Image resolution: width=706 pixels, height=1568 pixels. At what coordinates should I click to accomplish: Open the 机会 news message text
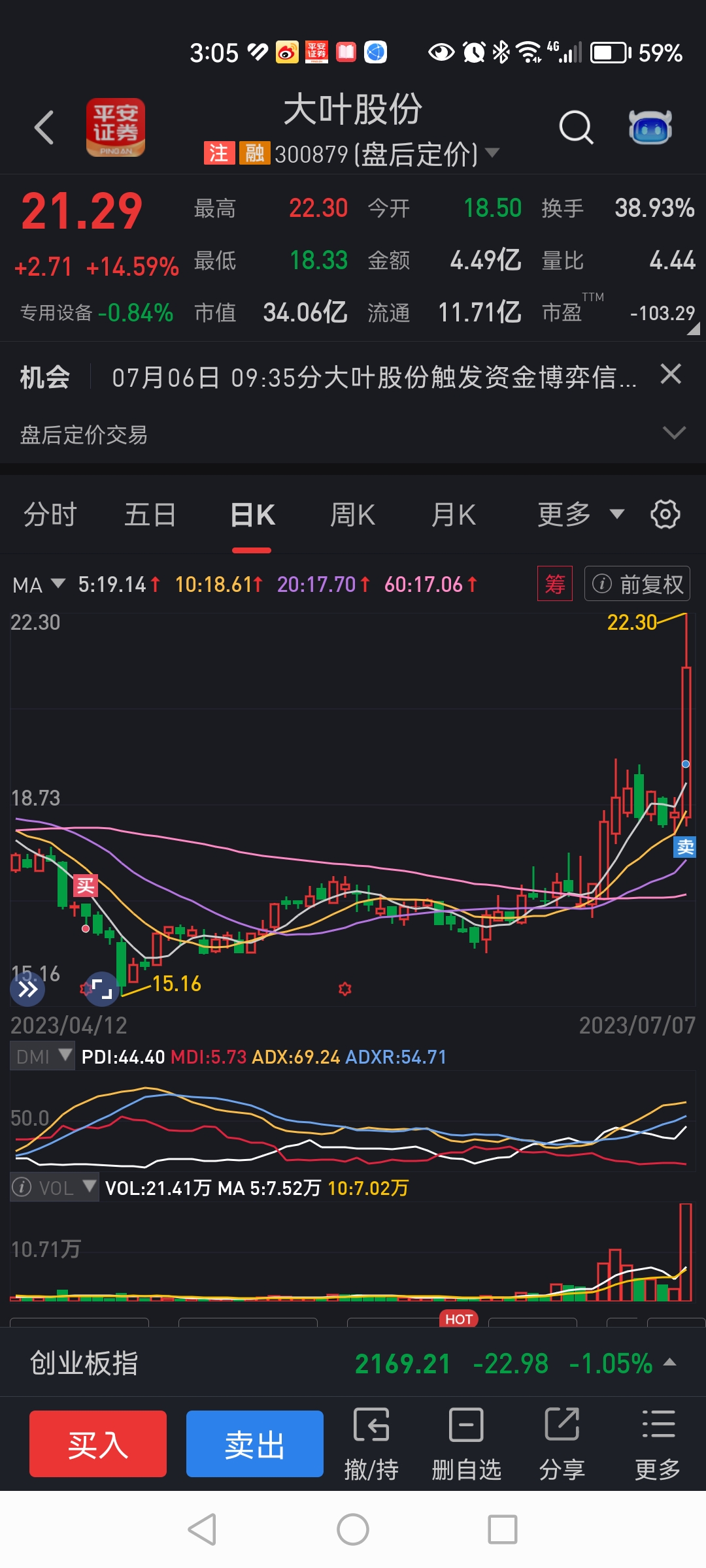374,378
